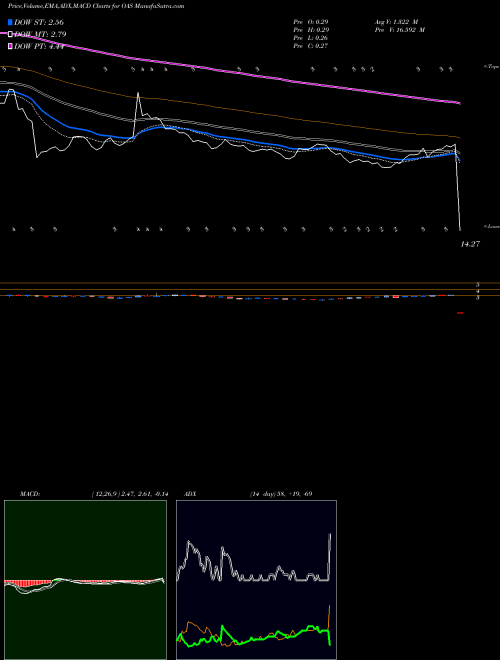The image size is (500, 660).
Task: Click the Avg V: 1.322 M value
Action: [x=396, y=22]
